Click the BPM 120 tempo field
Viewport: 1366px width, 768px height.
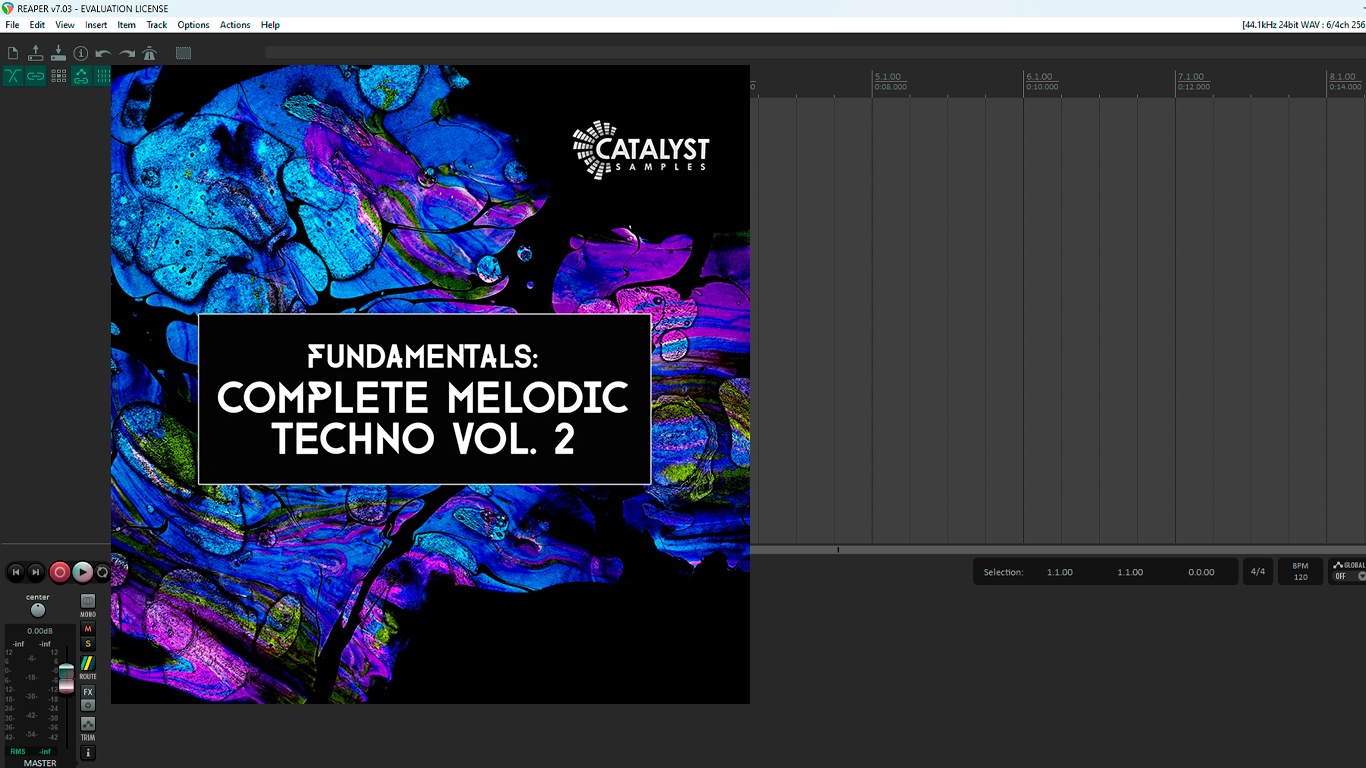[x=1301, y=572]
